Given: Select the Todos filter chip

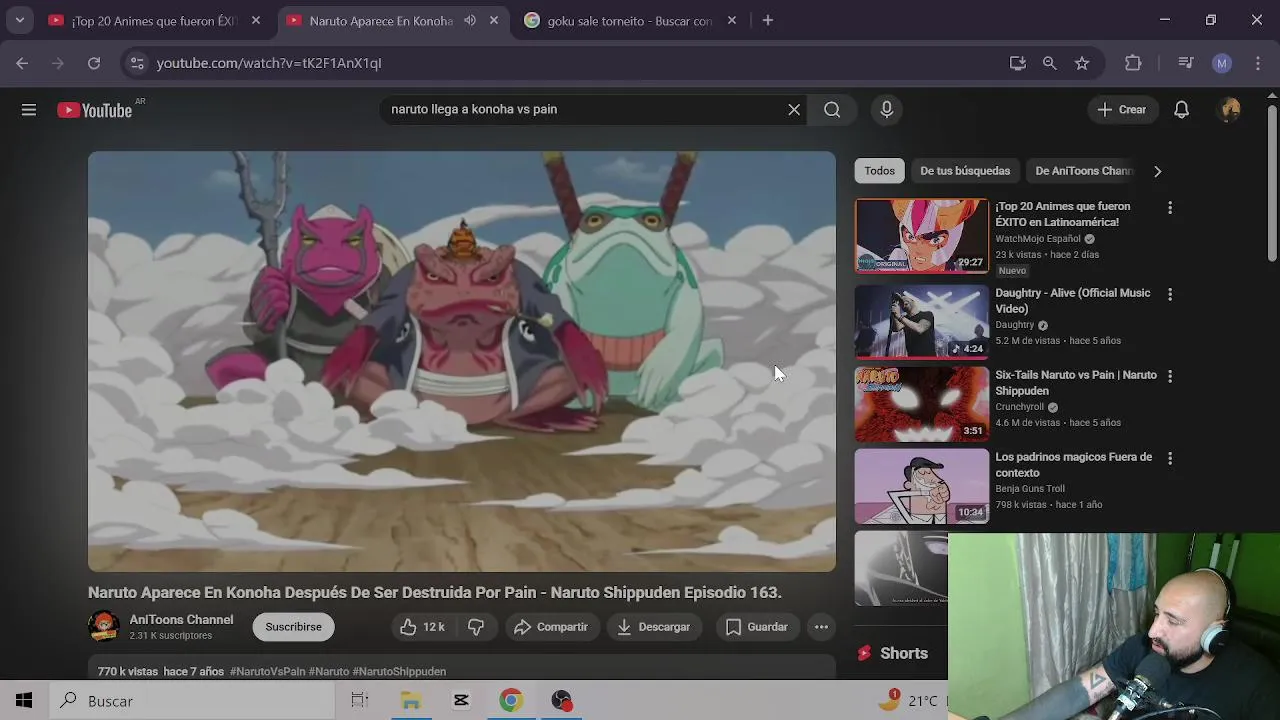Looking at the screenshot, I should coord(879,171).
